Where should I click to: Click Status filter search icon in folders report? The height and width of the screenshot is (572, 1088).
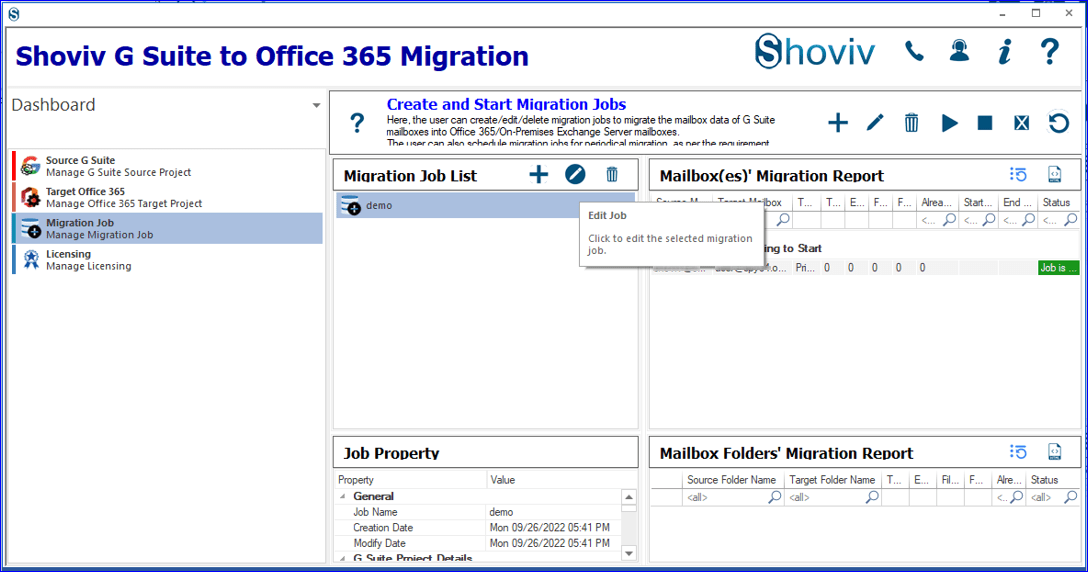1071,497
